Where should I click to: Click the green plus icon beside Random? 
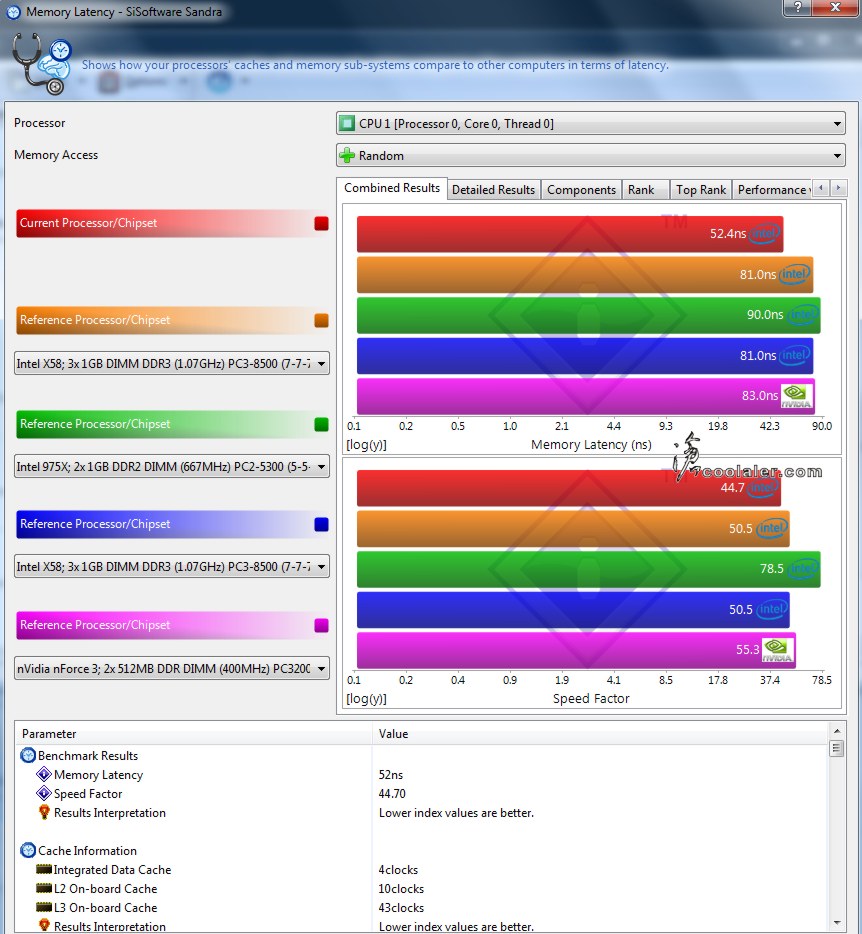[x=347, y=156]
